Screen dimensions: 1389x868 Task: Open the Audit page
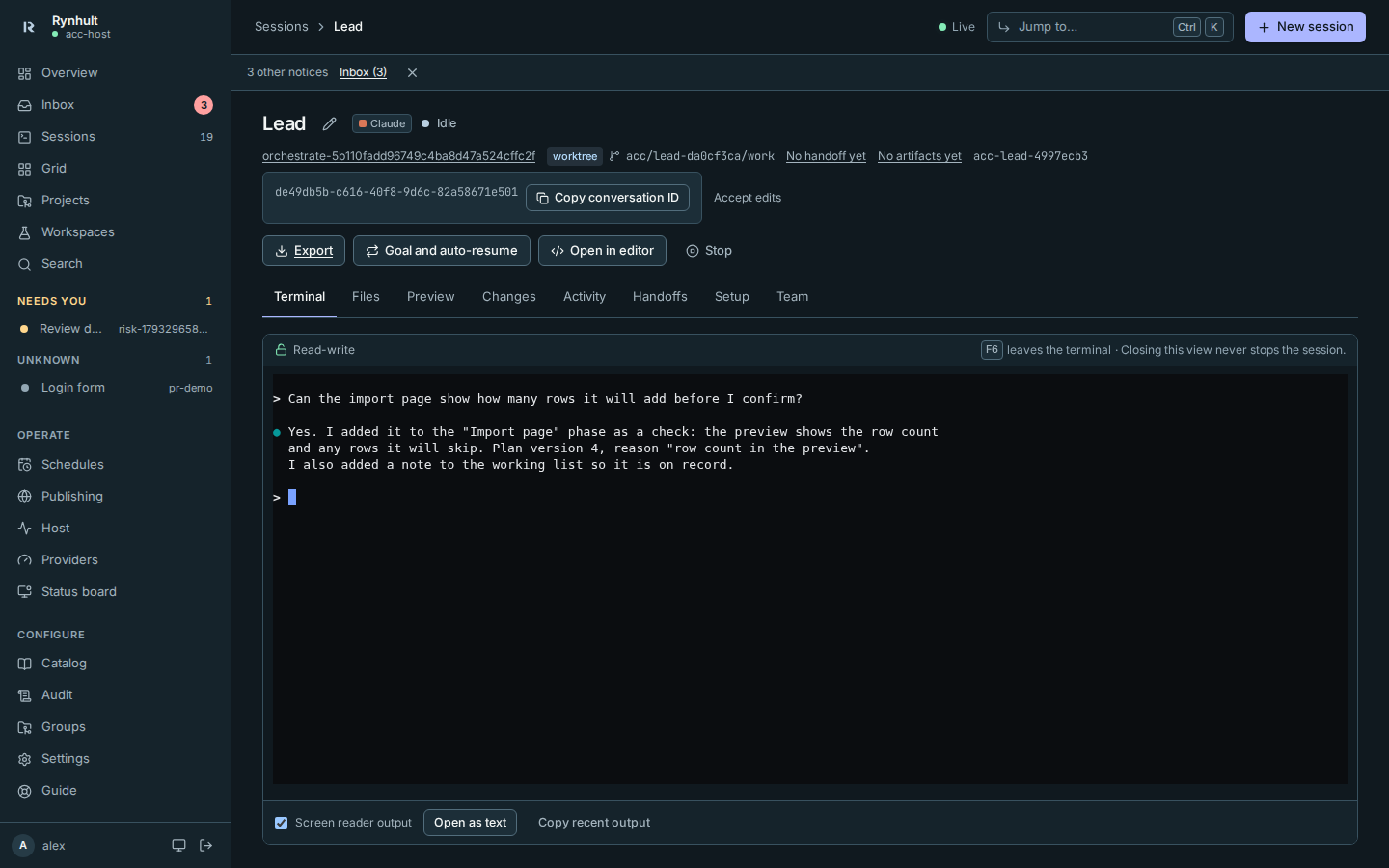pyautogui.click(x=116, y=695)
